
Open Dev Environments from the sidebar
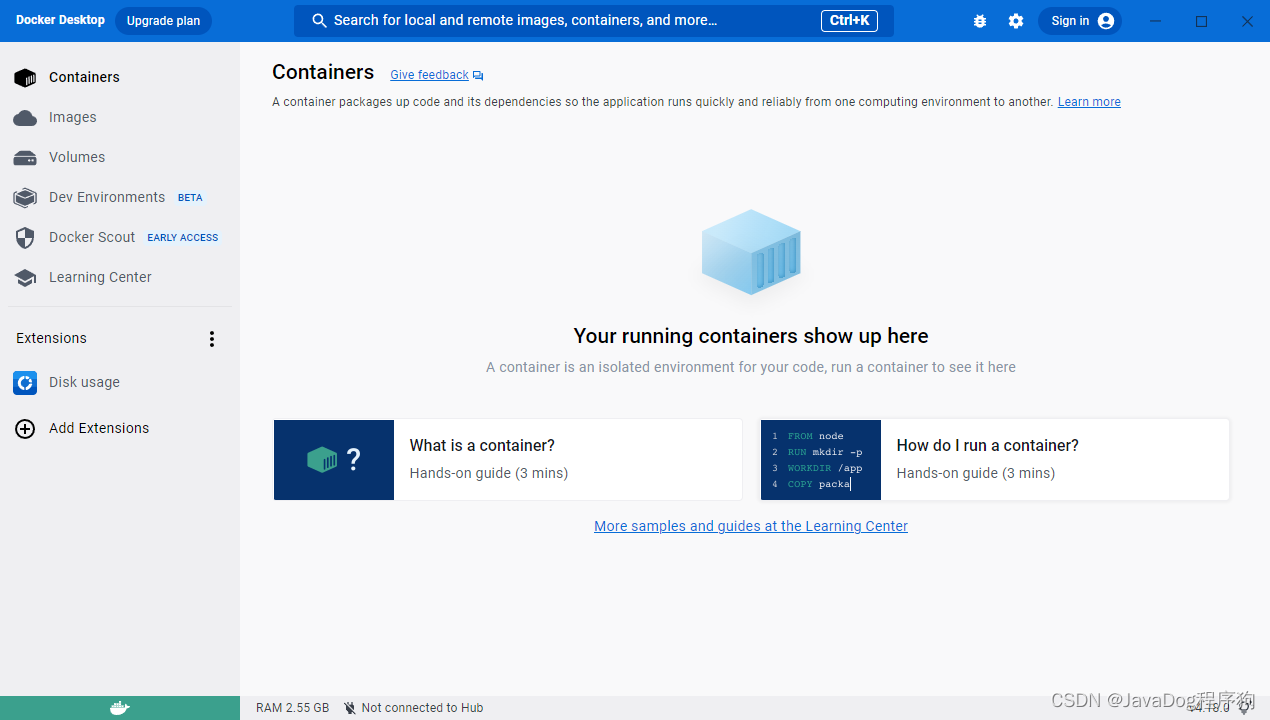click(x=107, y=197)
